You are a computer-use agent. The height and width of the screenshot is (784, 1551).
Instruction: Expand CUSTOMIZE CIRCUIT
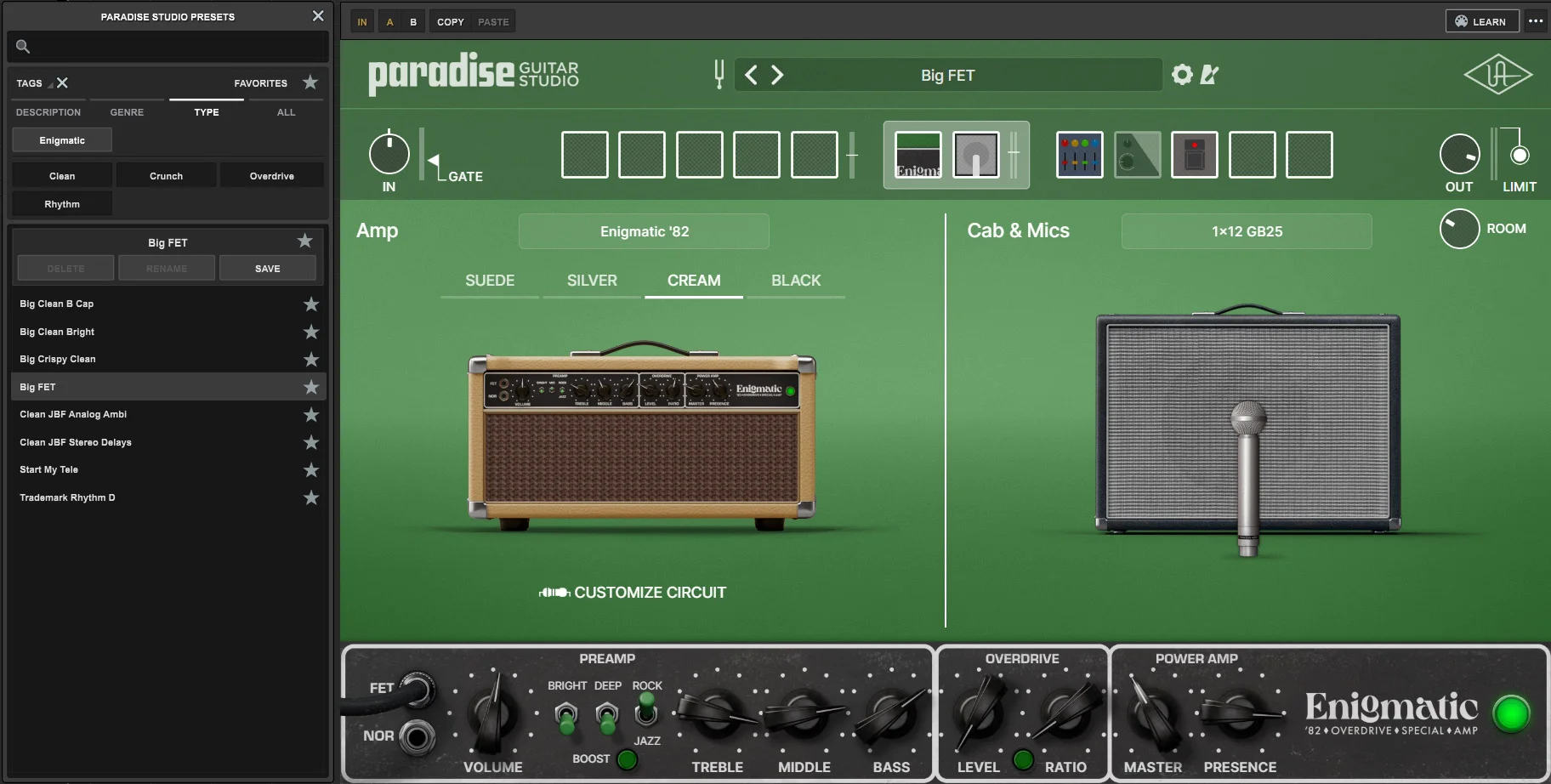tap(633, 593)
